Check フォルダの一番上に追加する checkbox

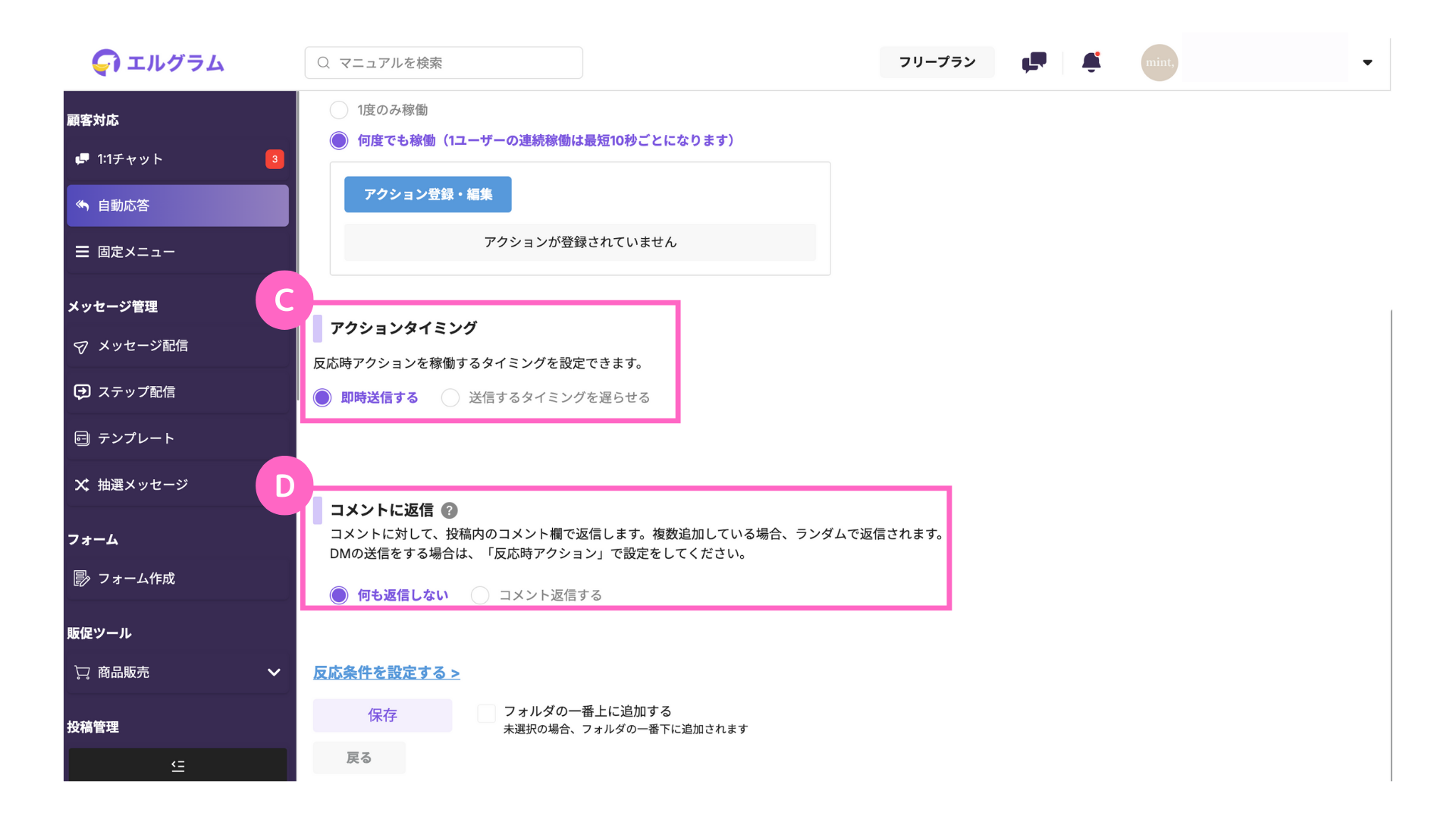pos(486,714)
